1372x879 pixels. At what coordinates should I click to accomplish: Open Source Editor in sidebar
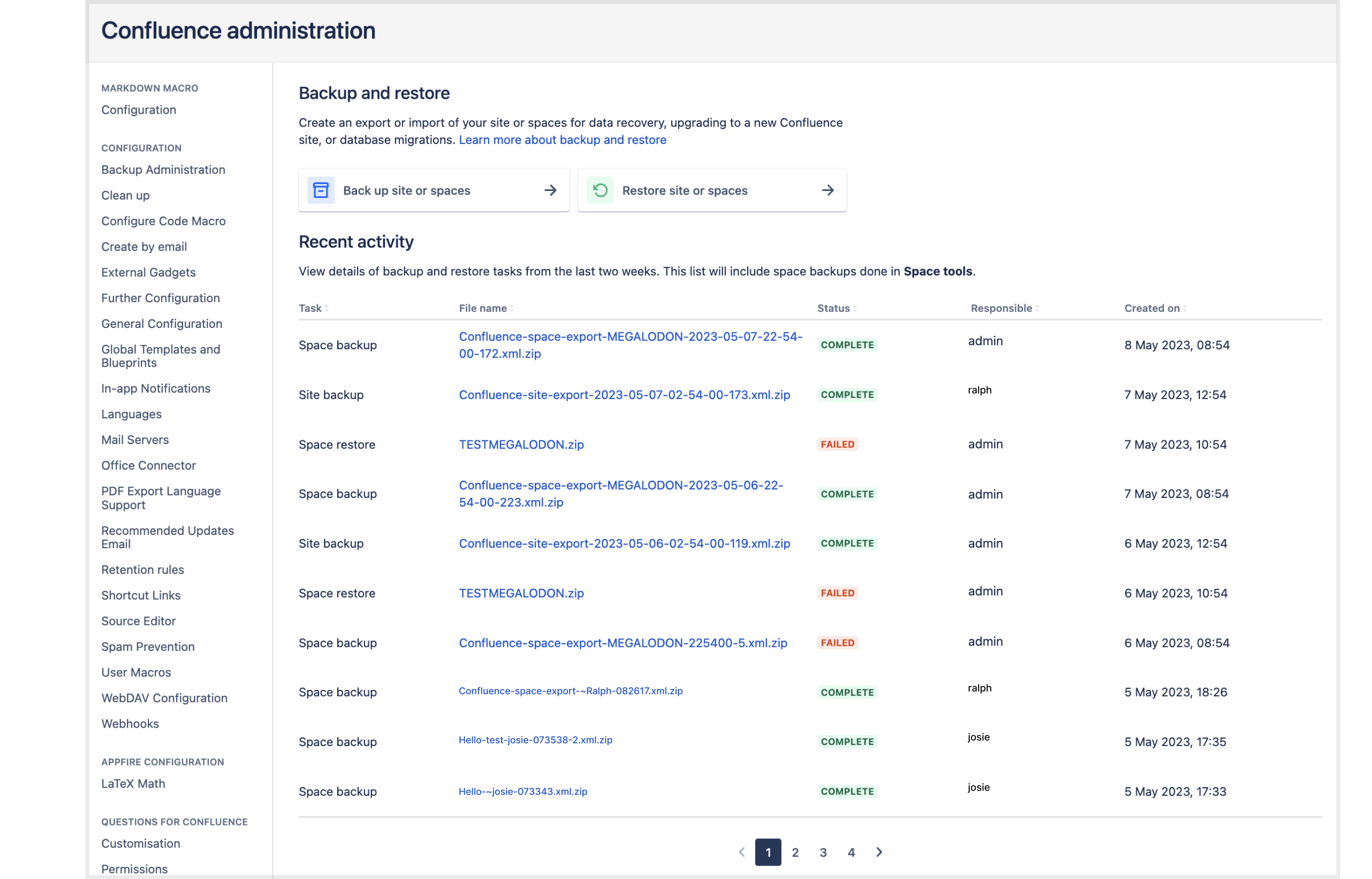tap(139, 621)
